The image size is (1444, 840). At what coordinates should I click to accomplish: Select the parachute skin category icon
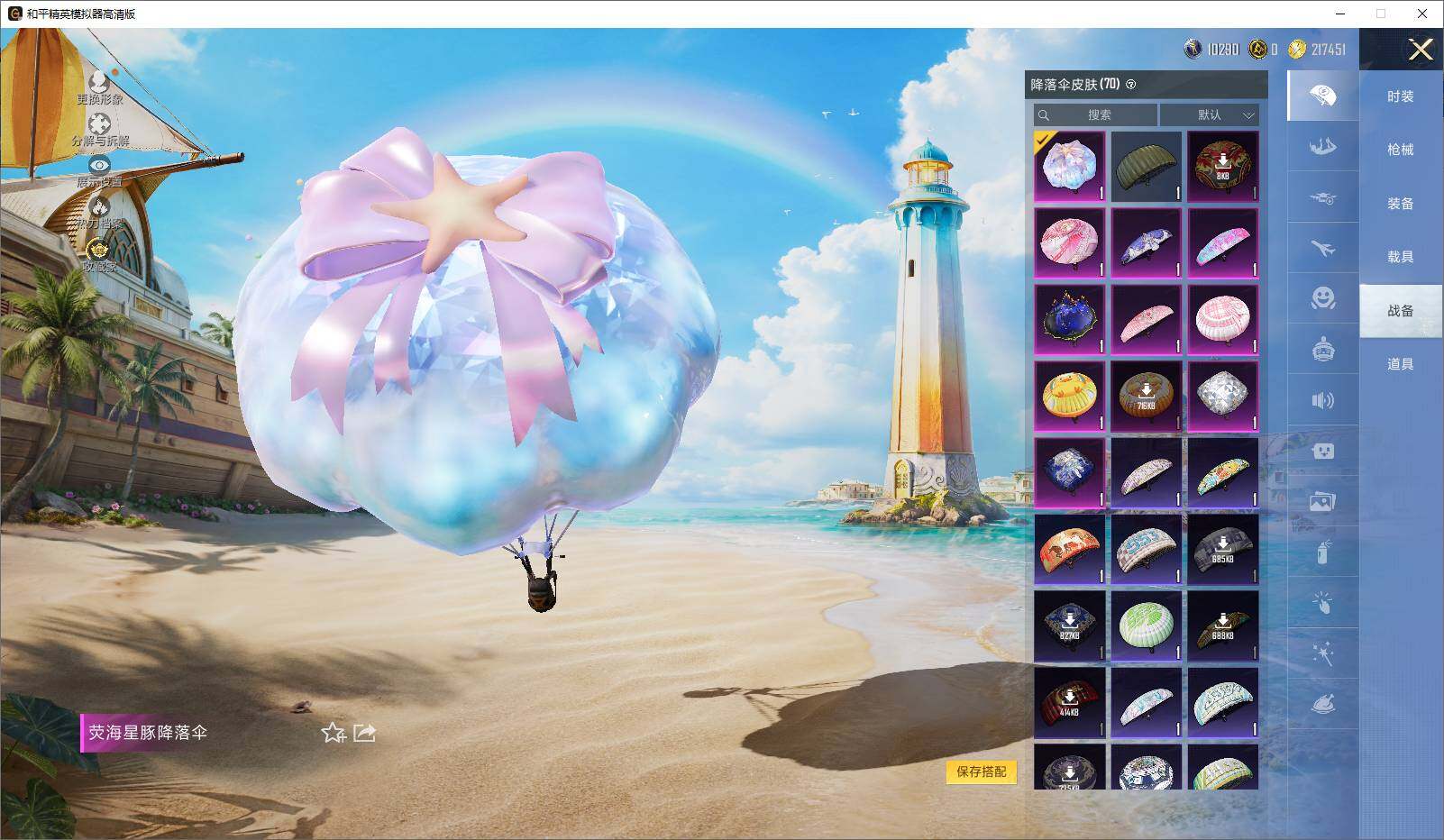pos(1322,96)
